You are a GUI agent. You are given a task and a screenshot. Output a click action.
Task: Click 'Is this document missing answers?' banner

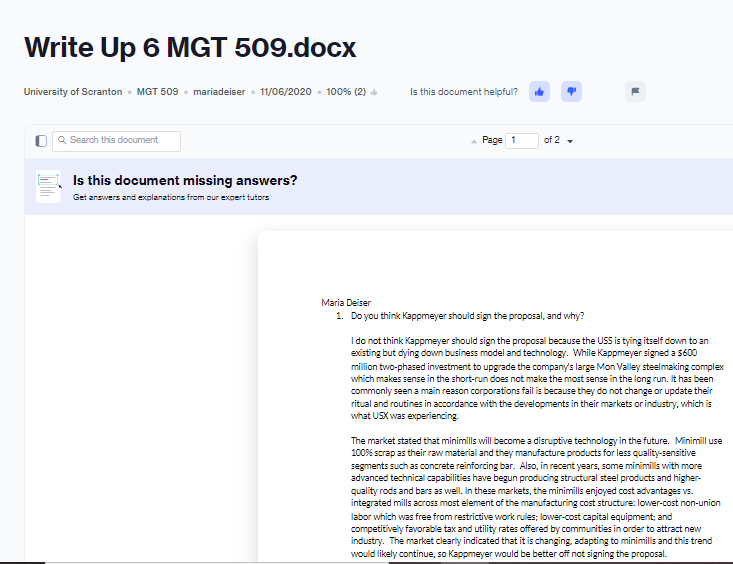coord(185,181)
